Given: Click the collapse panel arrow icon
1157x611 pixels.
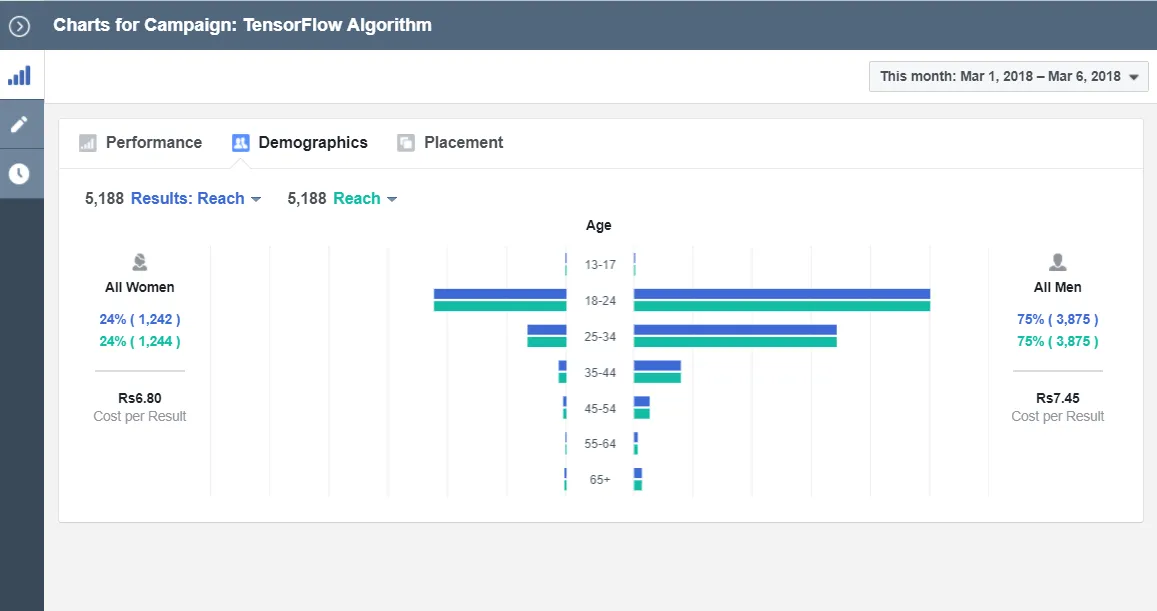Looking at the screenshot, I should [x=19, y=27].
